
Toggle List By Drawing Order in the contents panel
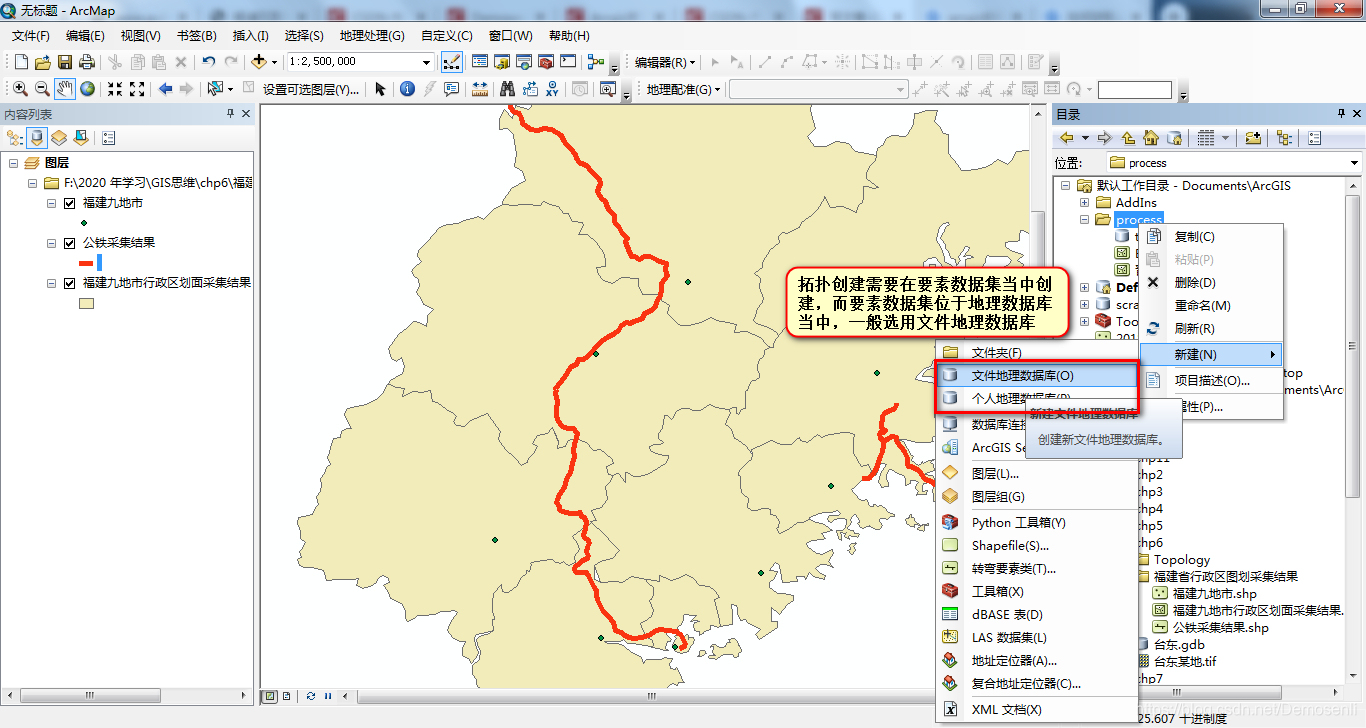coord(15,138)
